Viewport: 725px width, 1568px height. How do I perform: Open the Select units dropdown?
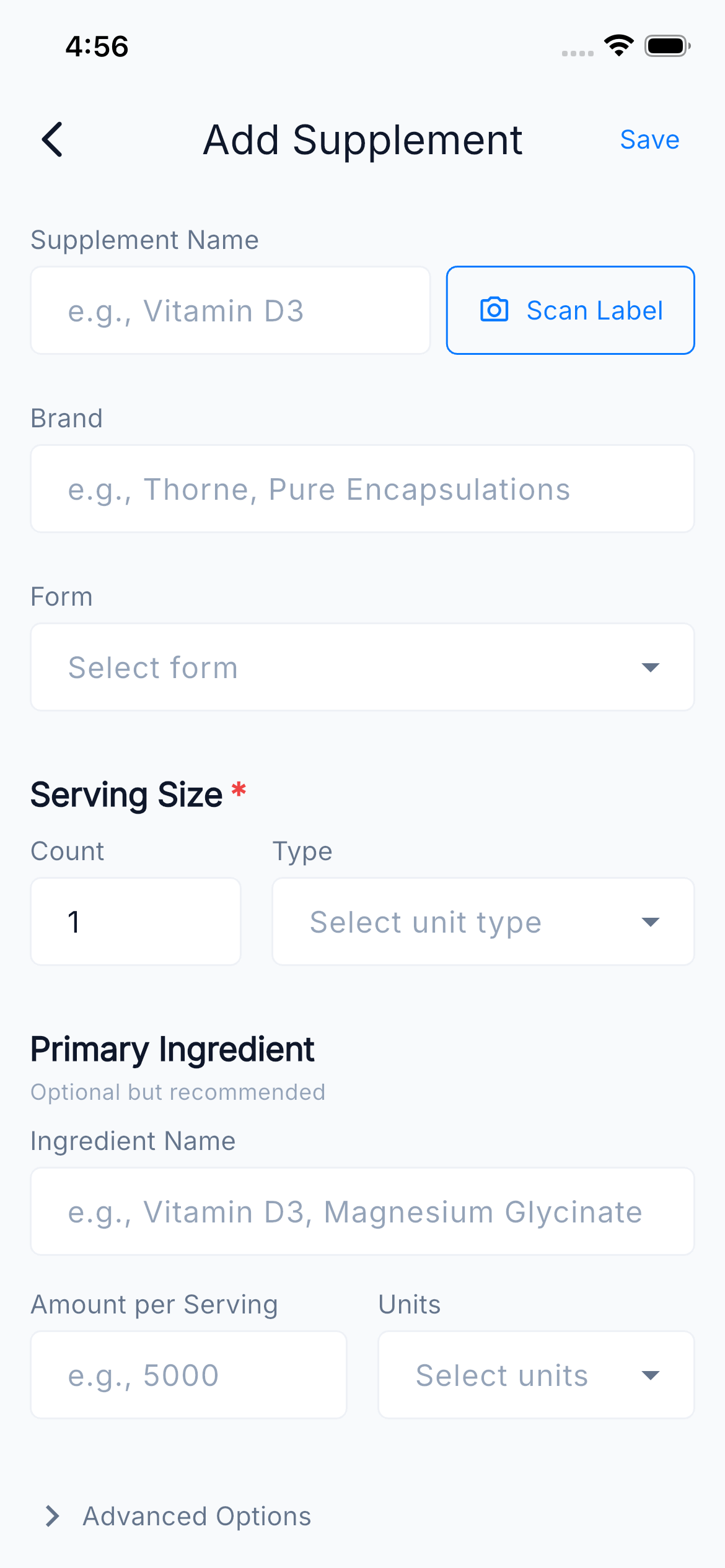535,1375
